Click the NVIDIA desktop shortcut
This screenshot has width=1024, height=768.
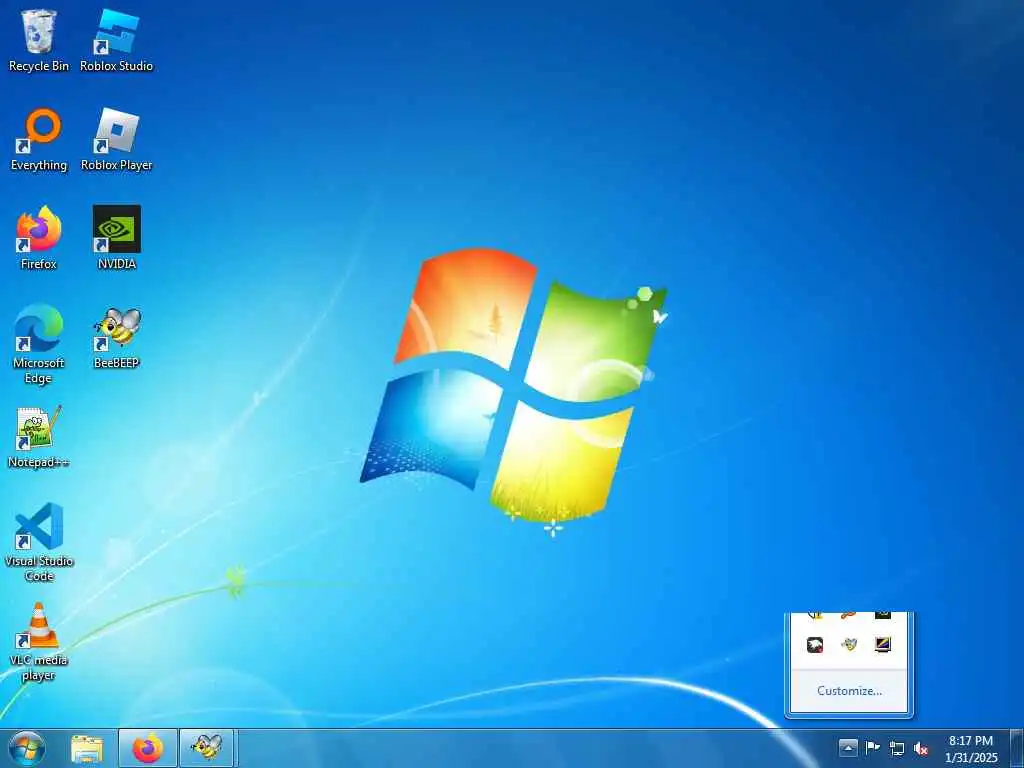116,238
